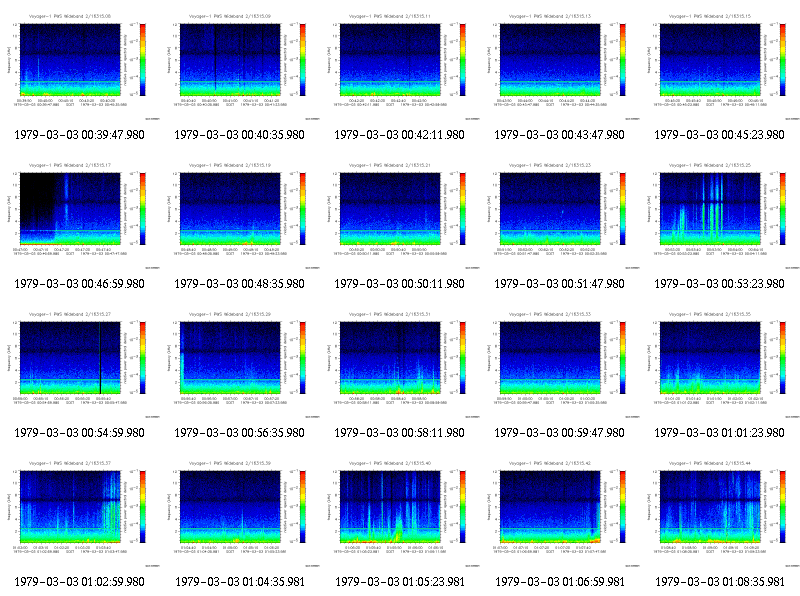800x596 pixels.
Task: Click caption 1979-03-03 01:02:59.980
Action: tap(80, 582)
